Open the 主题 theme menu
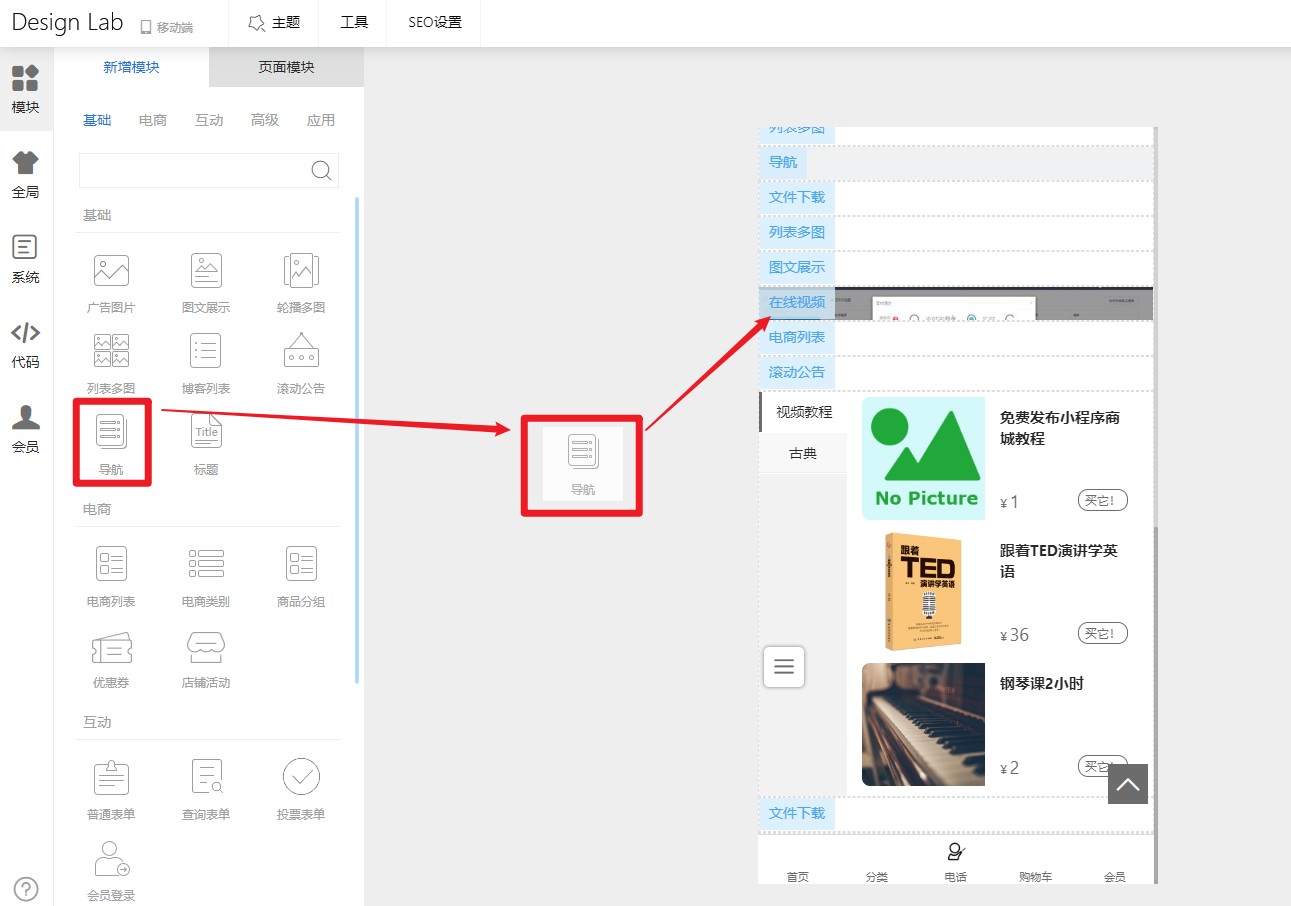Image resolution: width=1291 pixels, height=906 pixels. click(273, 22)
